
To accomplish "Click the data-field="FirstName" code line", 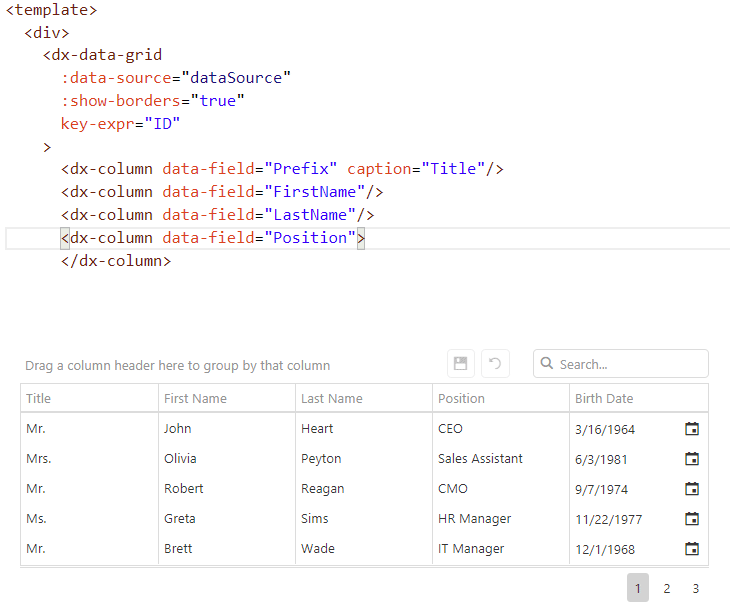I will 222,192.
